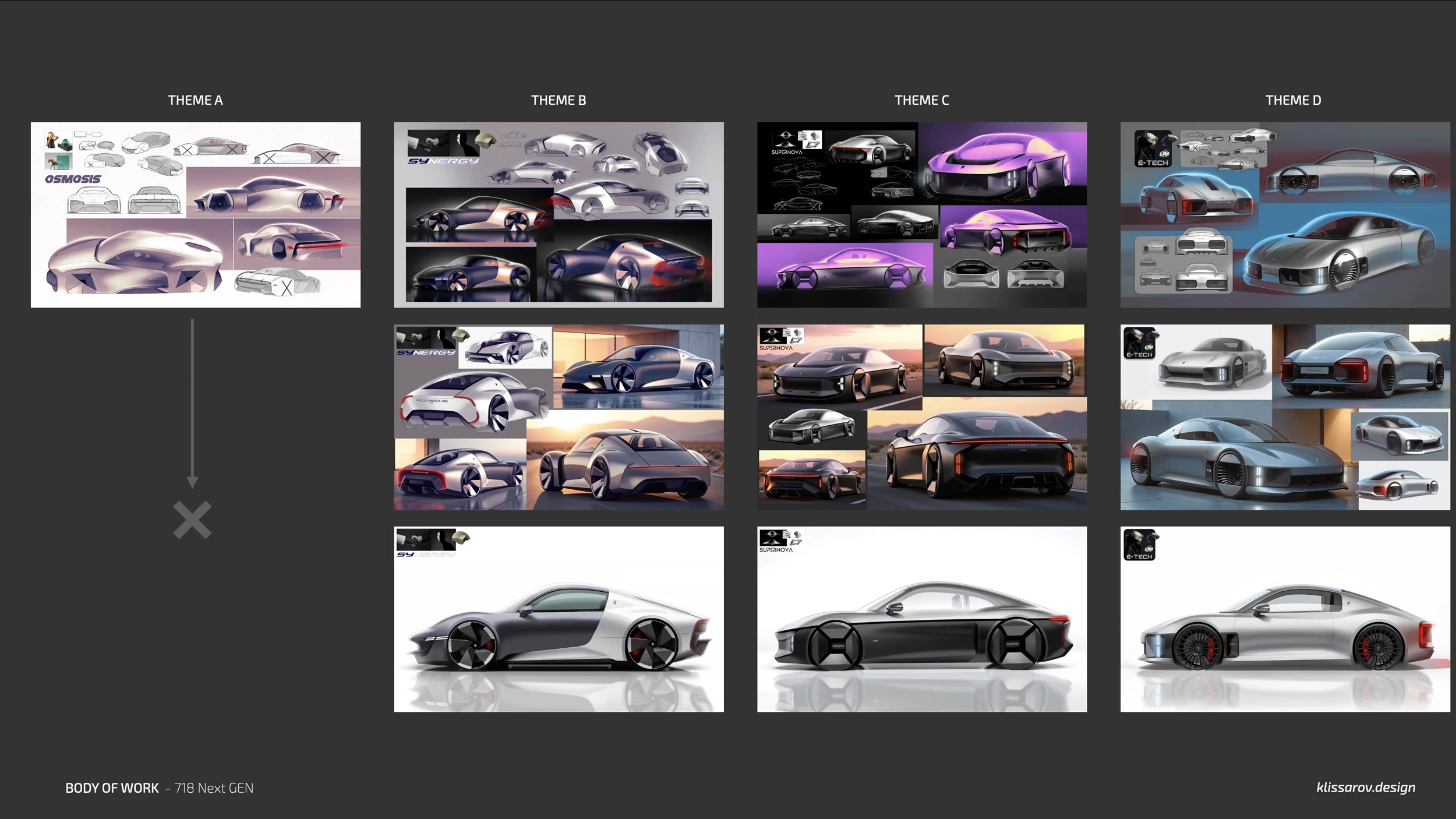This screenshot has width=1456, height=819.
Task: Click the SYNERGY logo on Theme B board
Action: (443, 161)
